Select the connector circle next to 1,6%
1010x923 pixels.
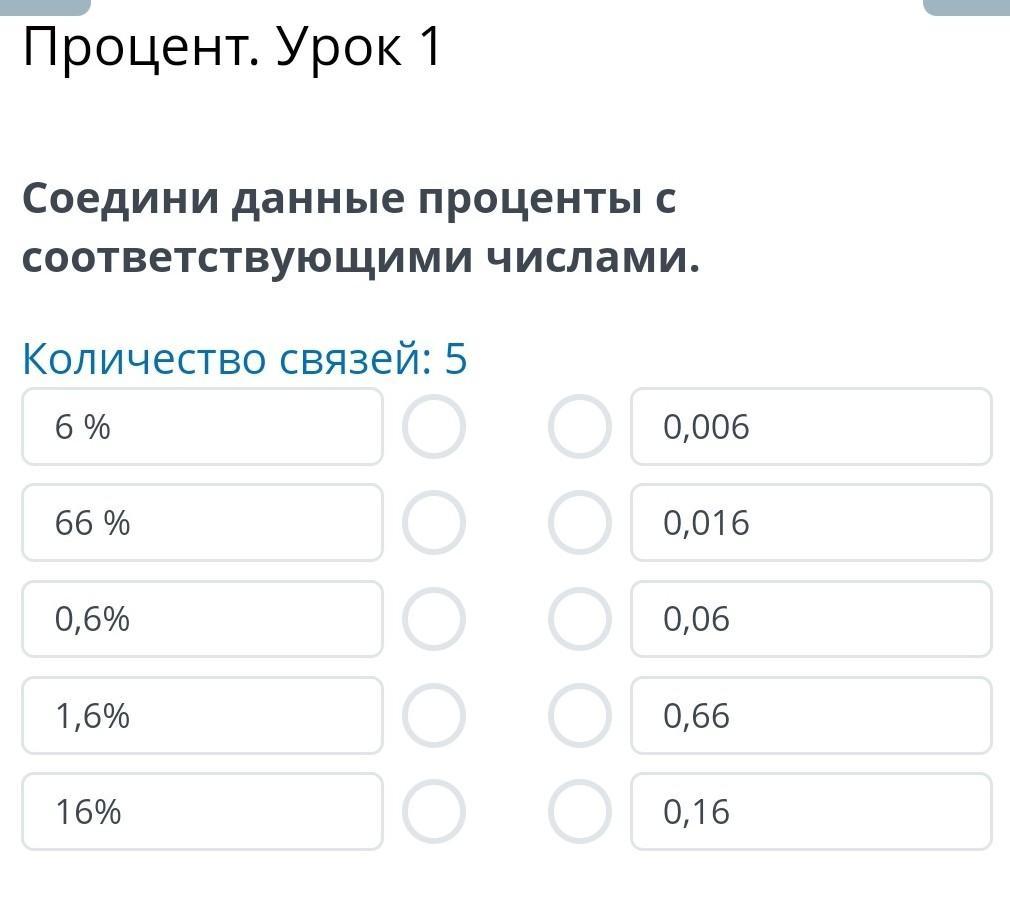pos(434,715)
